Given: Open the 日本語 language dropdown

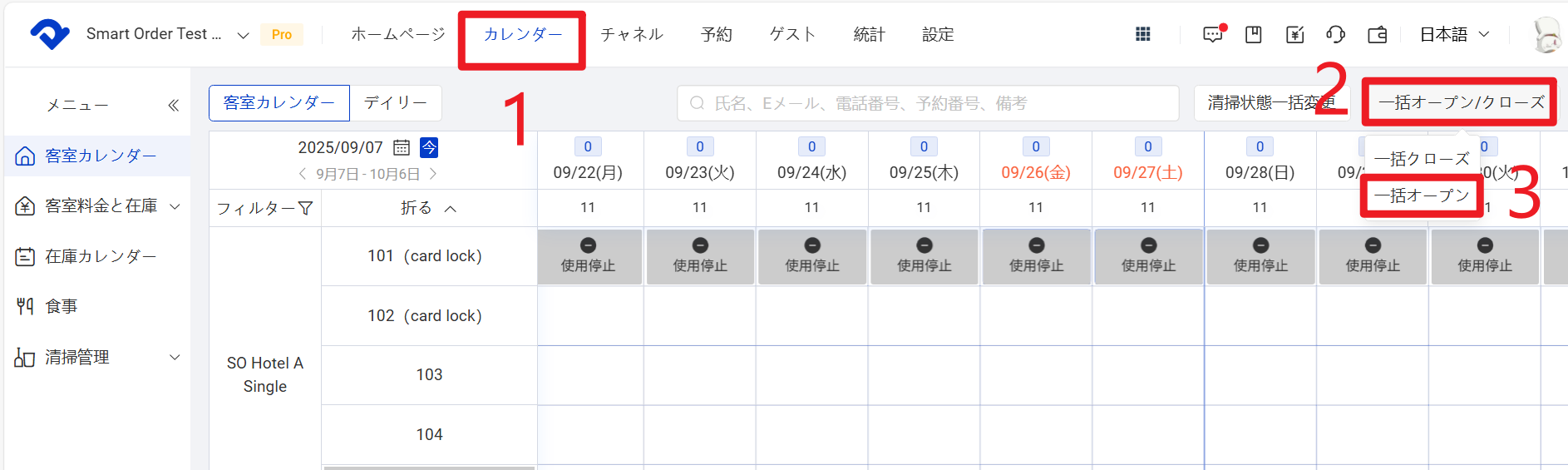Looking at the screenshot, I should (1454, 34).
